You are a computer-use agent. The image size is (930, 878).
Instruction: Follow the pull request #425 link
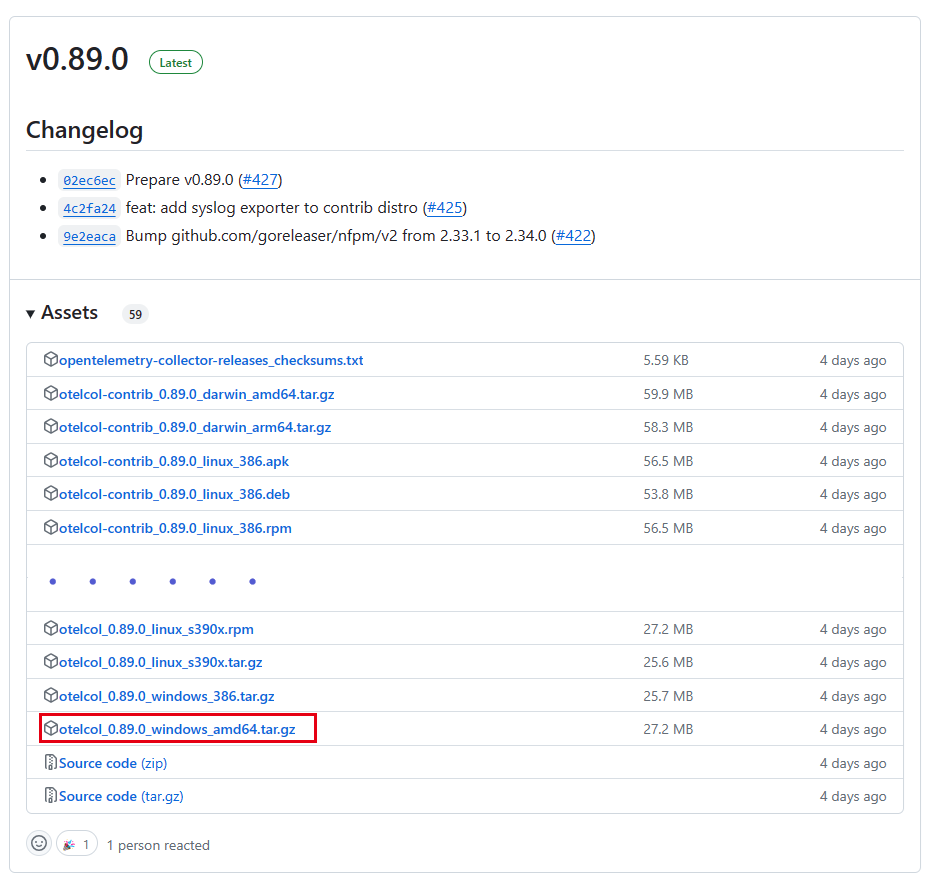point(445,208)
